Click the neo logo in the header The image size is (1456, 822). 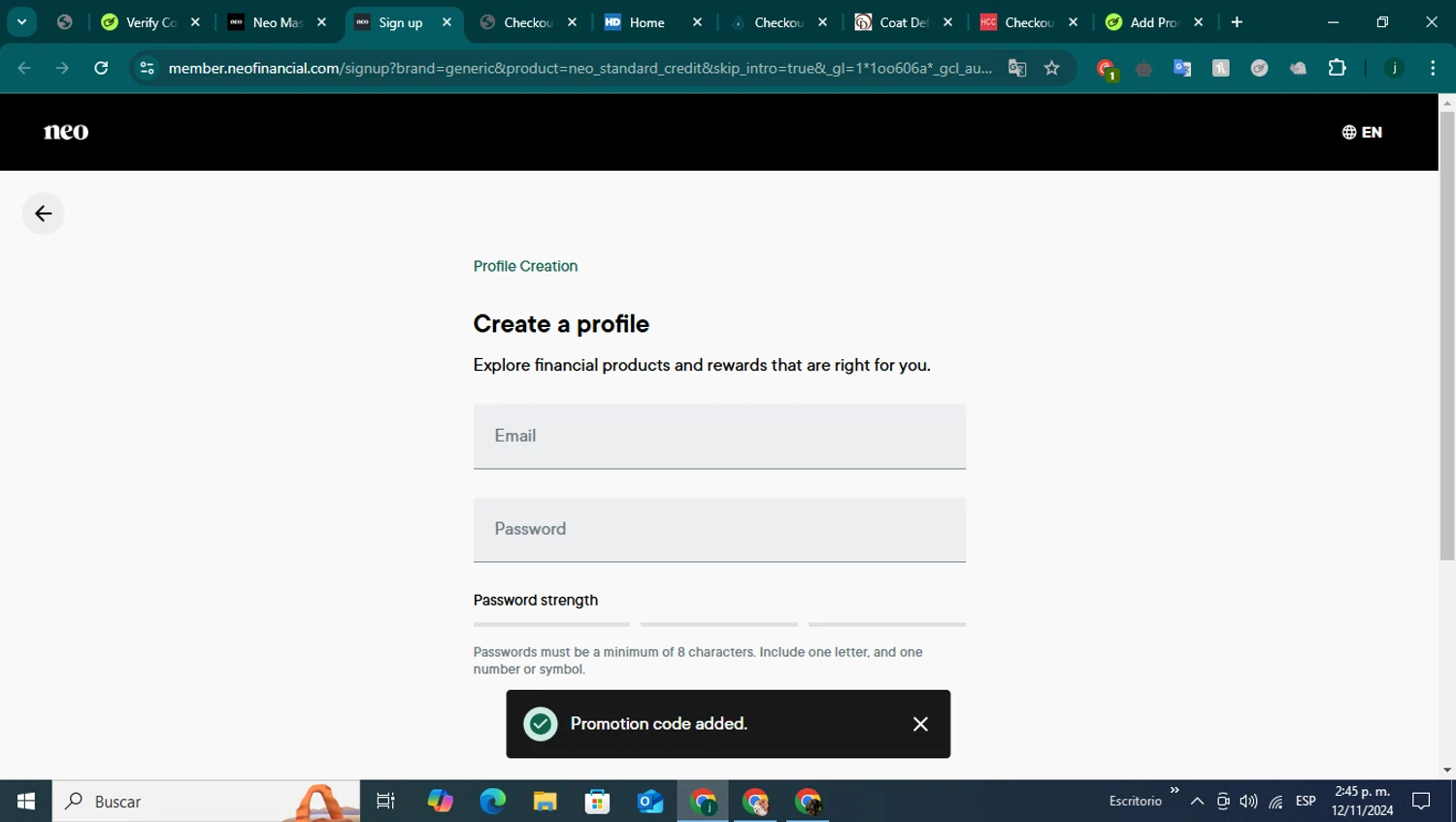click(66, 132)
